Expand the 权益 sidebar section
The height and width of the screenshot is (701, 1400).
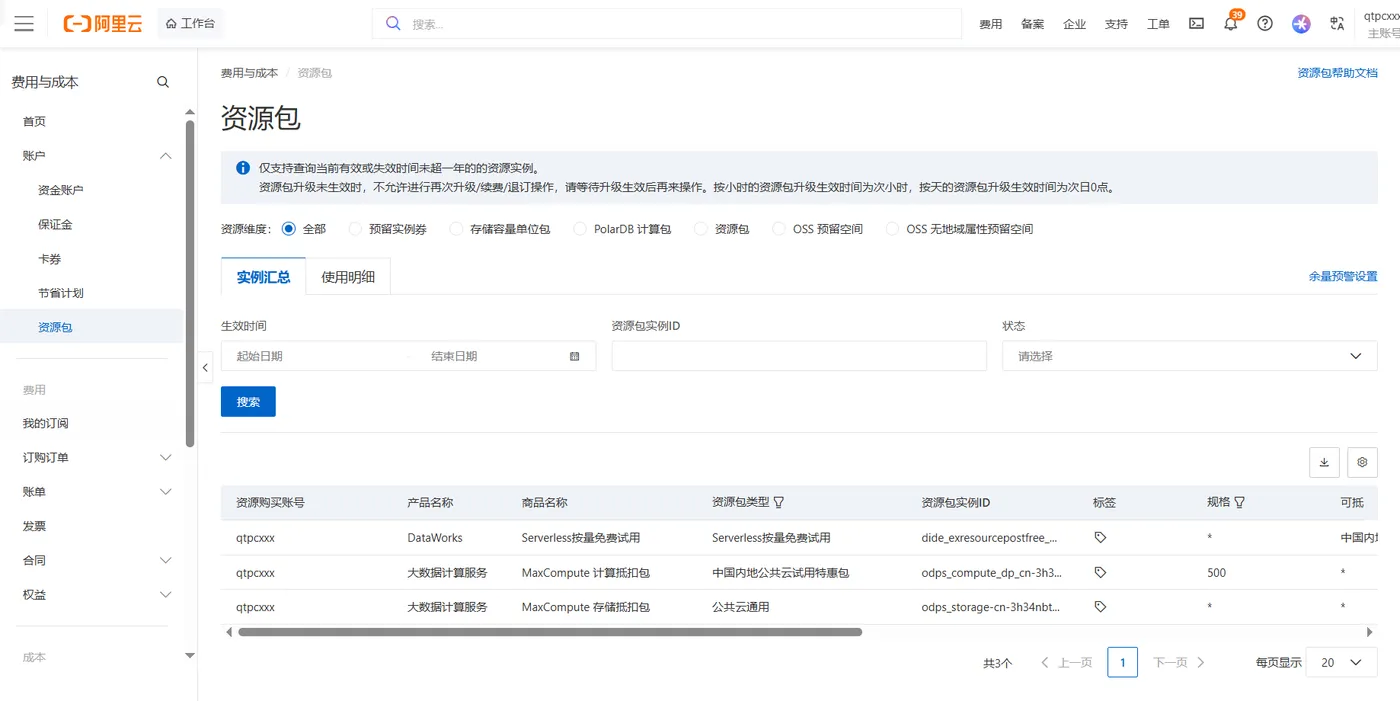(x=166, y=594)
